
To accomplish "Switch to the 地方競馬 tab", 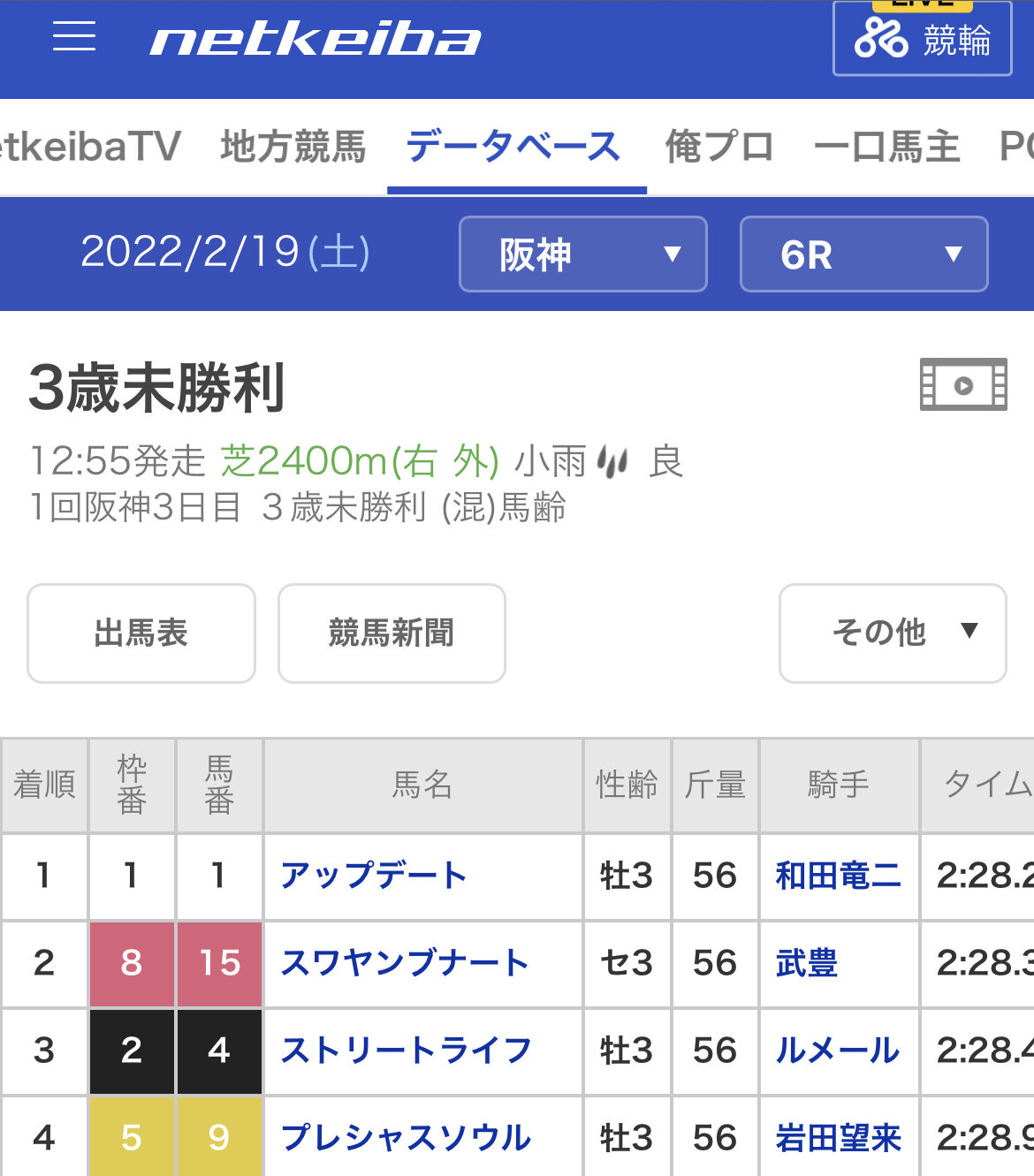I will pos(293,147).
